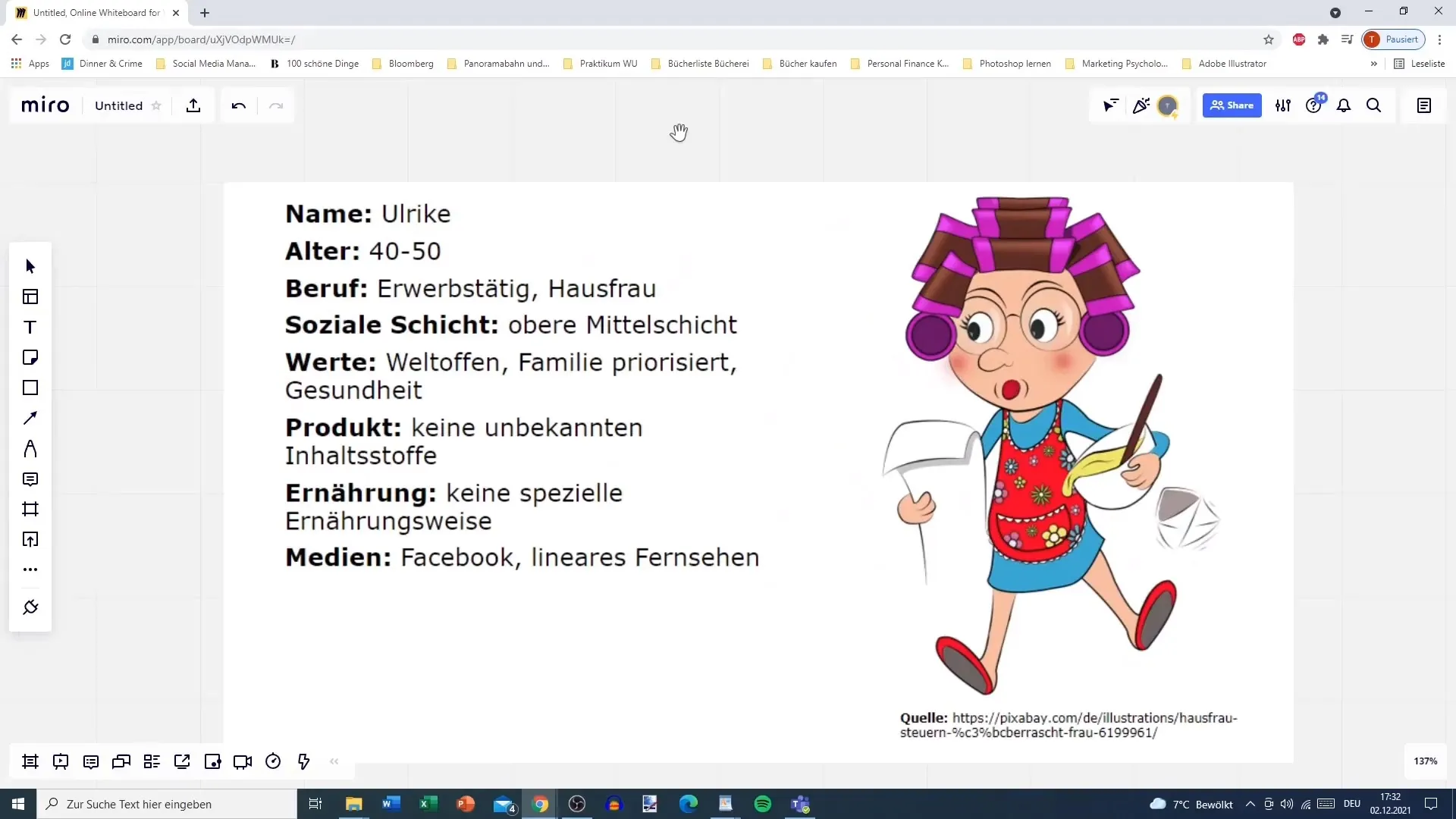Go to Miro dashboard via logo
The image size is (1456, 819).
pyautogui.click(x=45, y=105)
